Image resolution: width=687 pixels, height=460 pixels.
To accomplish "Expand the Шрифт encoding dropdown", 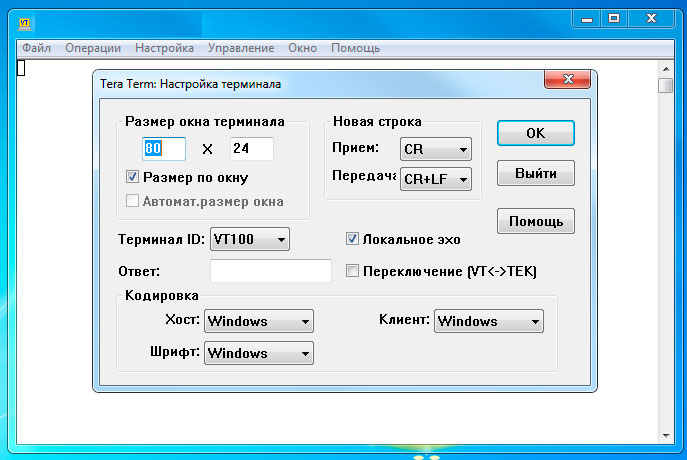I will 259,353.
